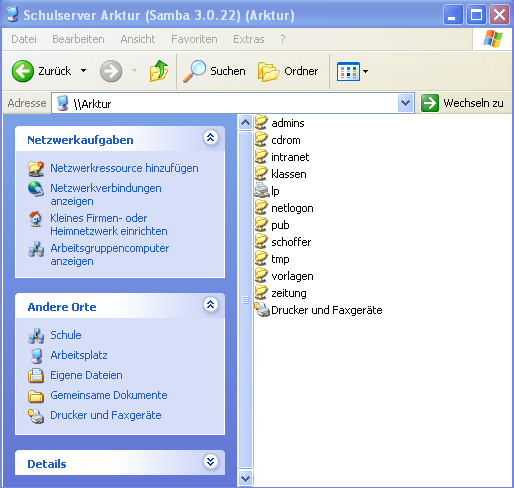The image size is (514, 488).
Task: Select the admins share folder icon
Action: pyautogui.click(x=261, y=122)
